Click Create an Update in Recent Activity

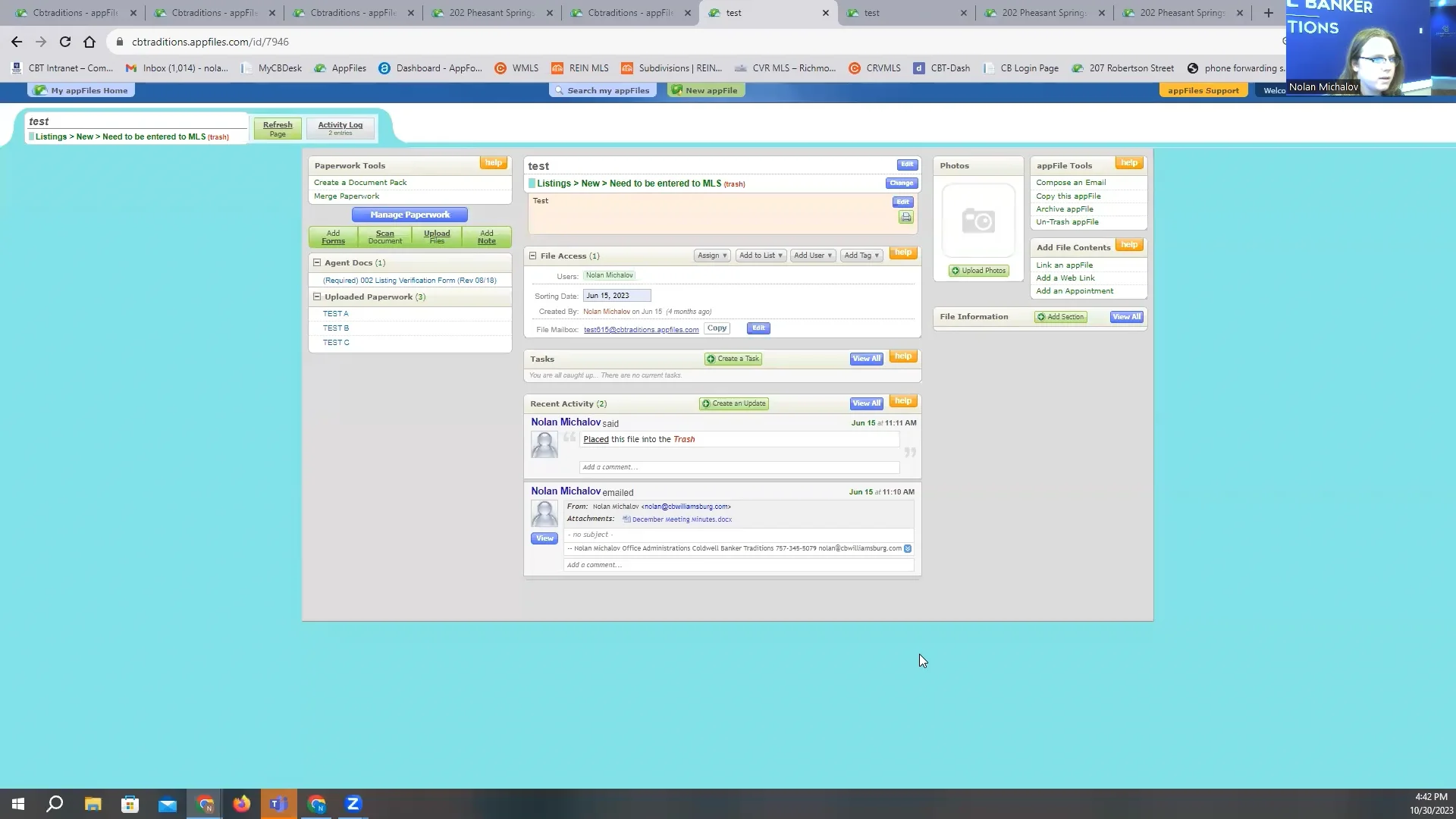(733, 403)
